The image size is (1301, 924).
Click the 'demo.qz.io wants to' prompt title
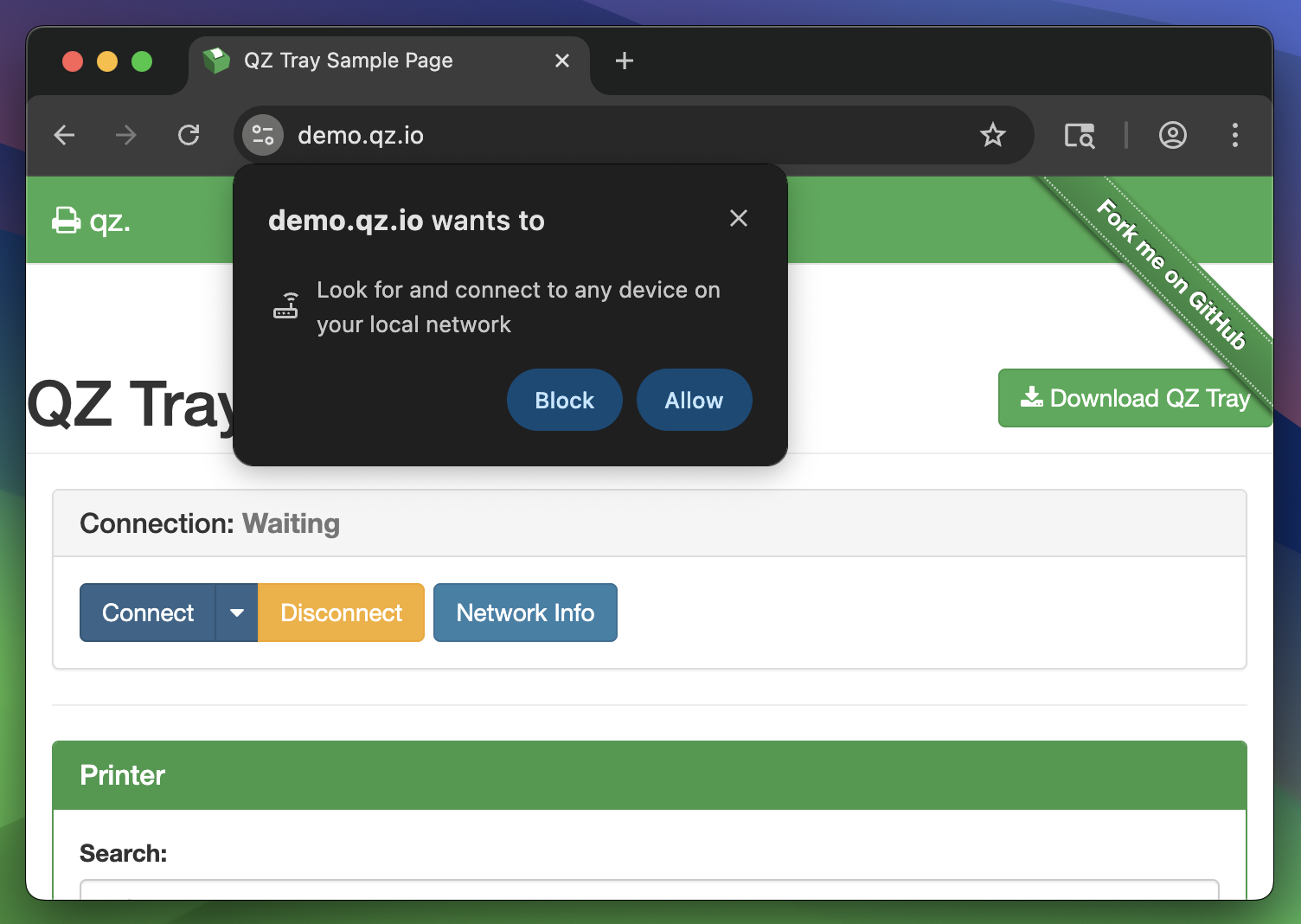click(x=407, y=221)
